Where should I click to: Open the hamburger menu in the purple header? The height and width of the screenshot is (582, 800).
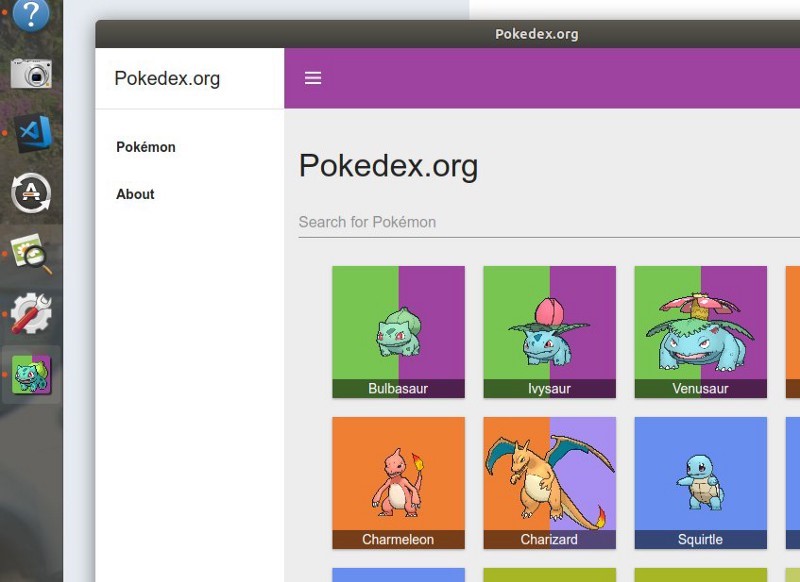tap(313, 78)
